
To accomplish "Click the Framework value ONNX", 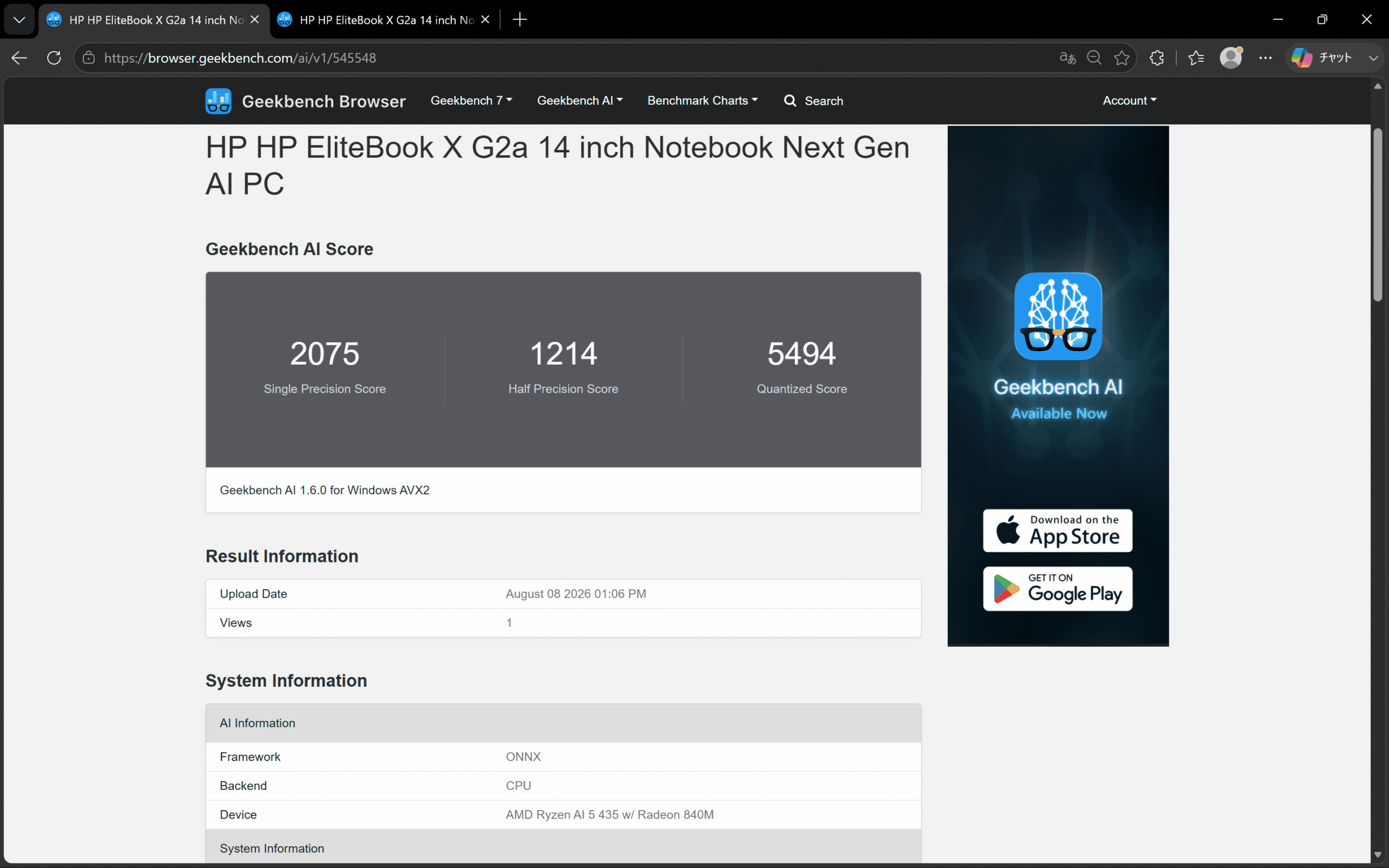I will (x=523, y=757).
